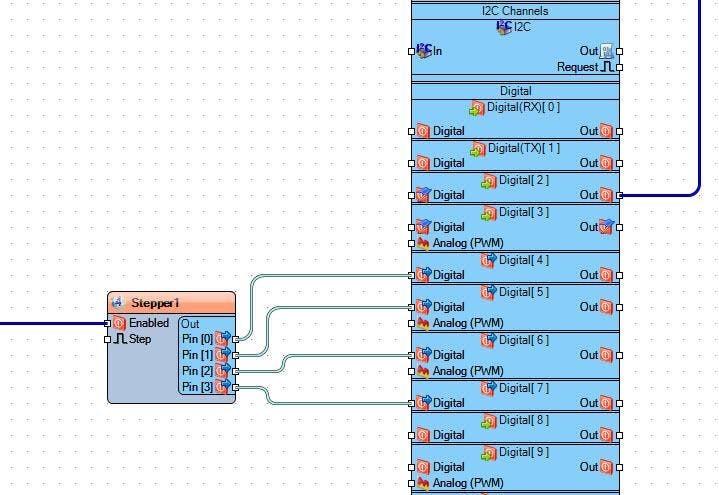Select the Stepper1 component header

pos(171,302)
